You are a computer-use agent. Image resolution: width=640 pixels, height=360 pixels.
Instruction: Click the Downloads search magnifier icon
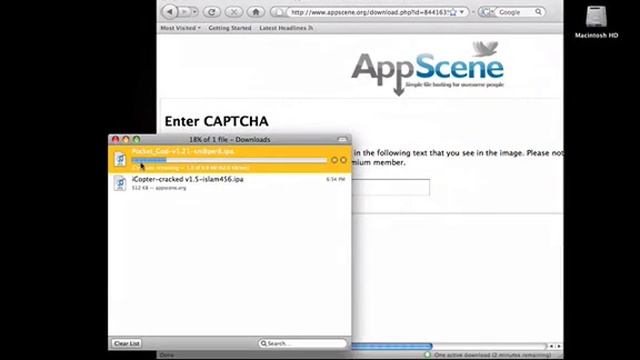[x=264, y=343]
